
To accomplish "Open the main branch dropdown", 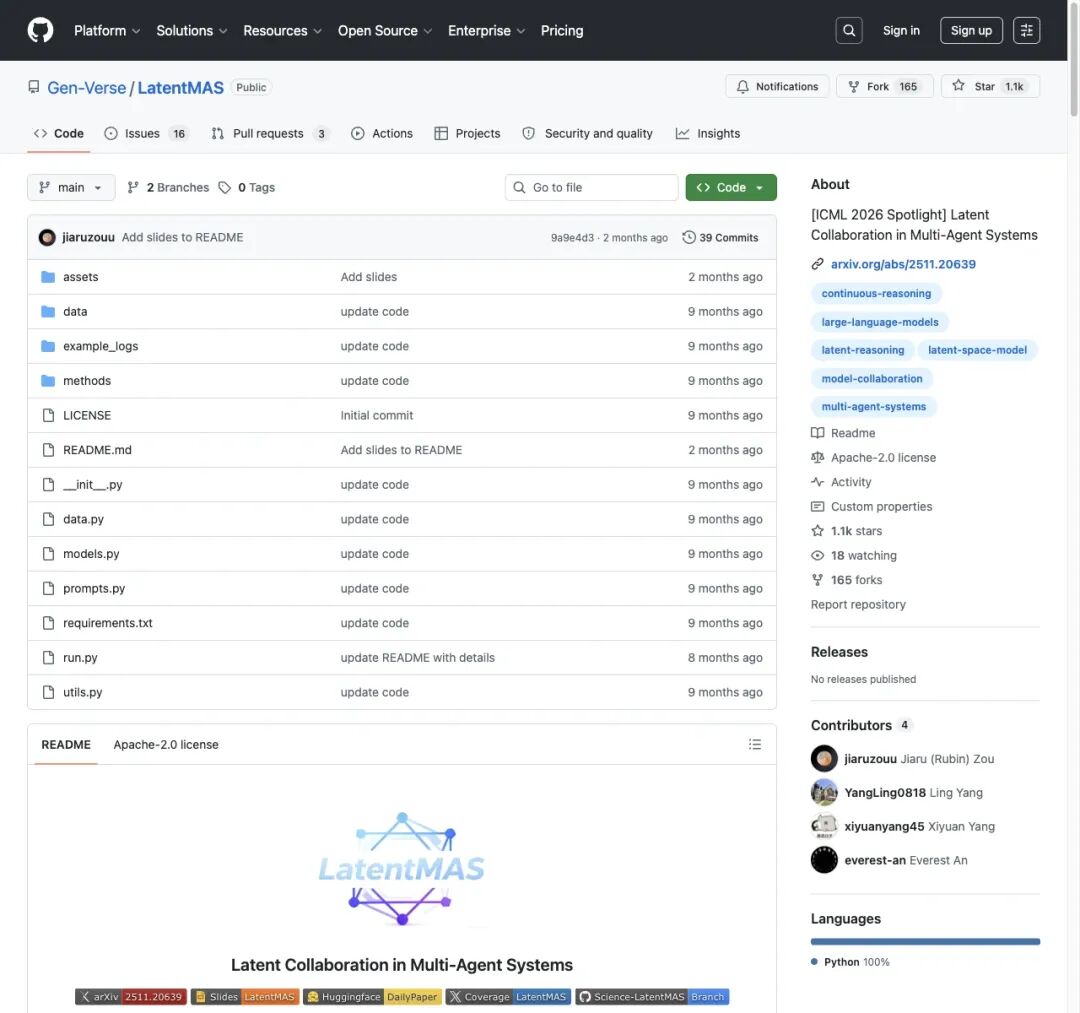I will [x=71, y=187].
